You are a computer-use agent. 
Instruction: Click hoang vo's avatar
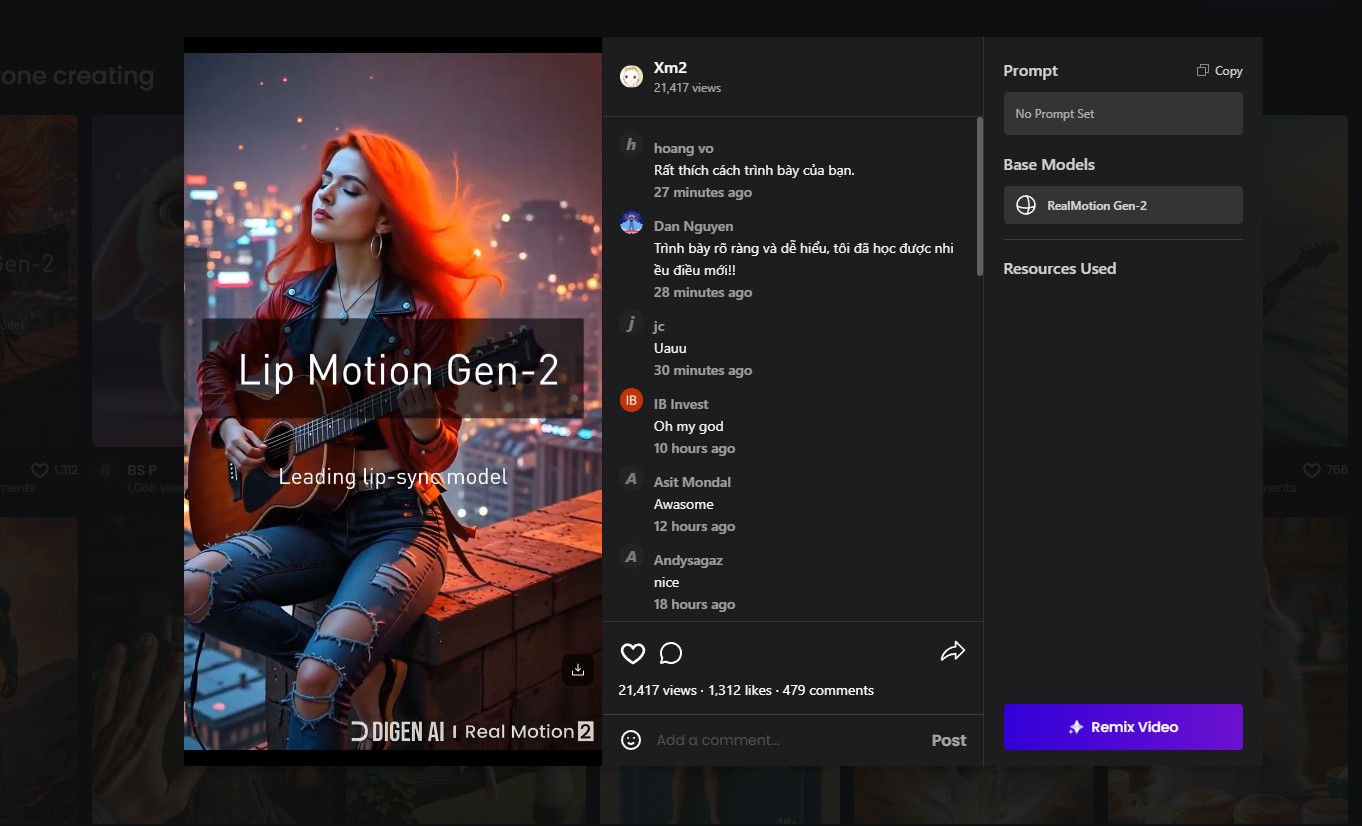[x=631, y=145]
